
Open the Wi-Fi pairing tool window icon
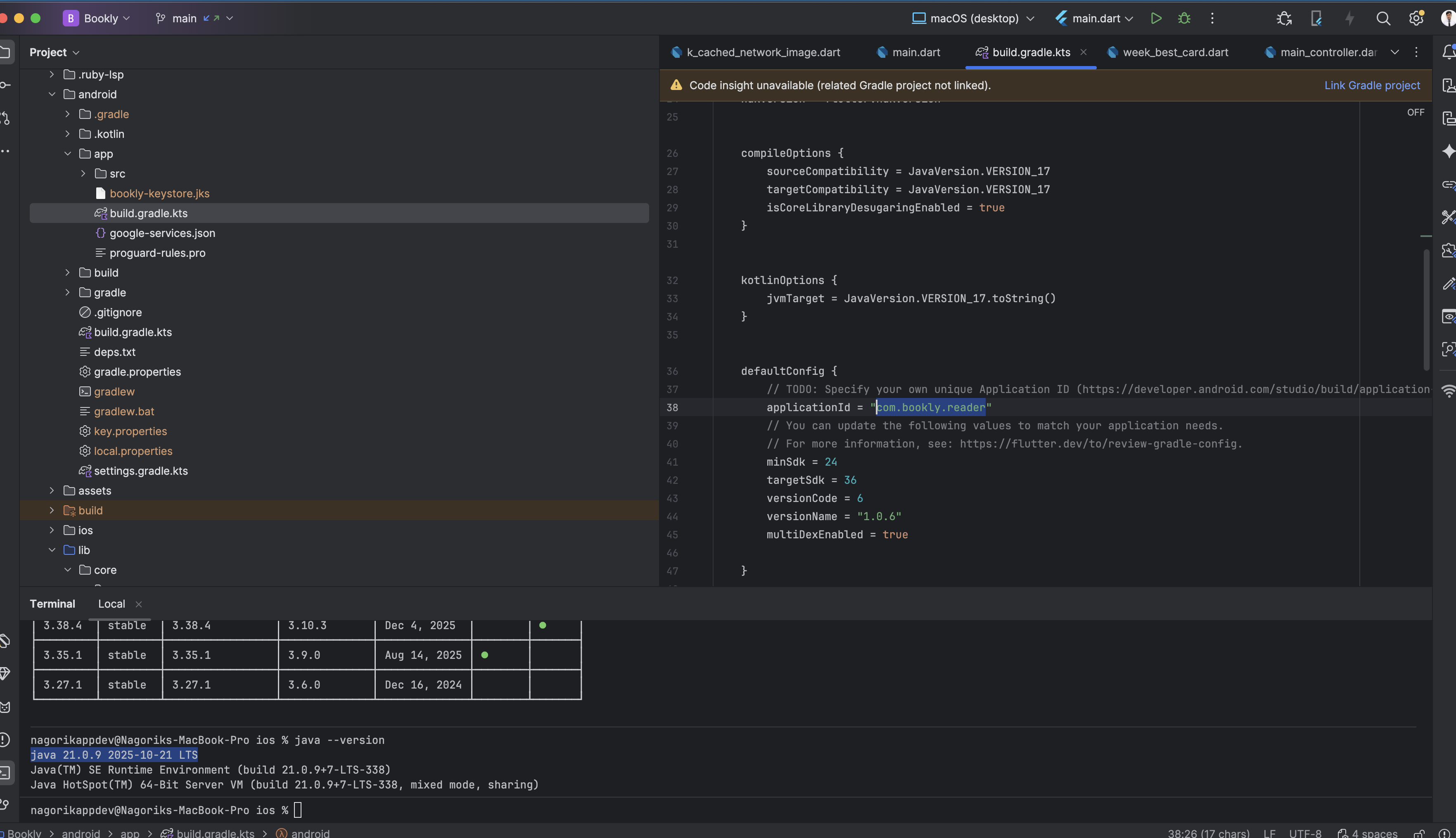(1449, 391)
